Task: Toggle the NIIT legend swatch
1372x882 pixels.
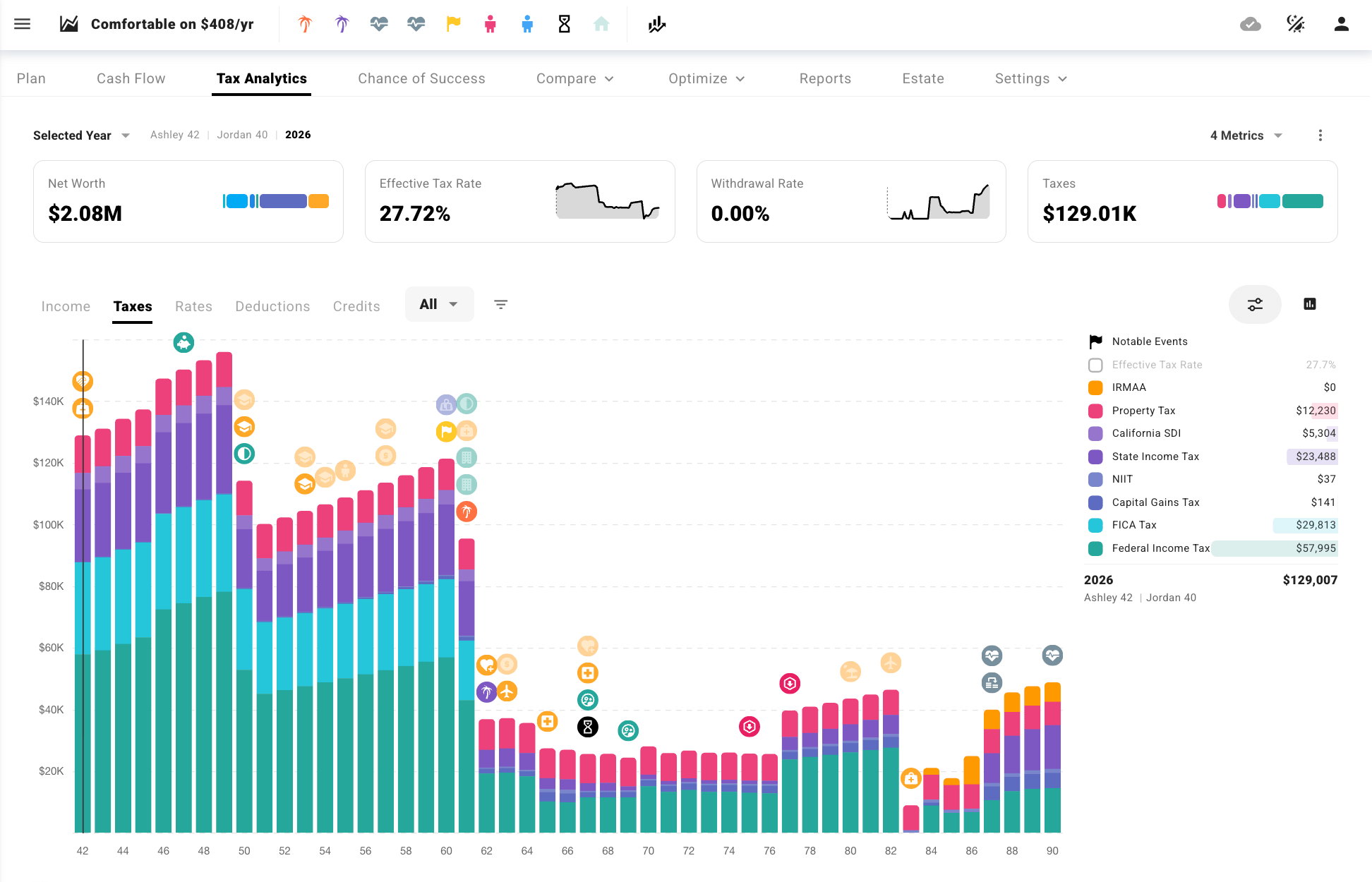Action: point(1095,479)
